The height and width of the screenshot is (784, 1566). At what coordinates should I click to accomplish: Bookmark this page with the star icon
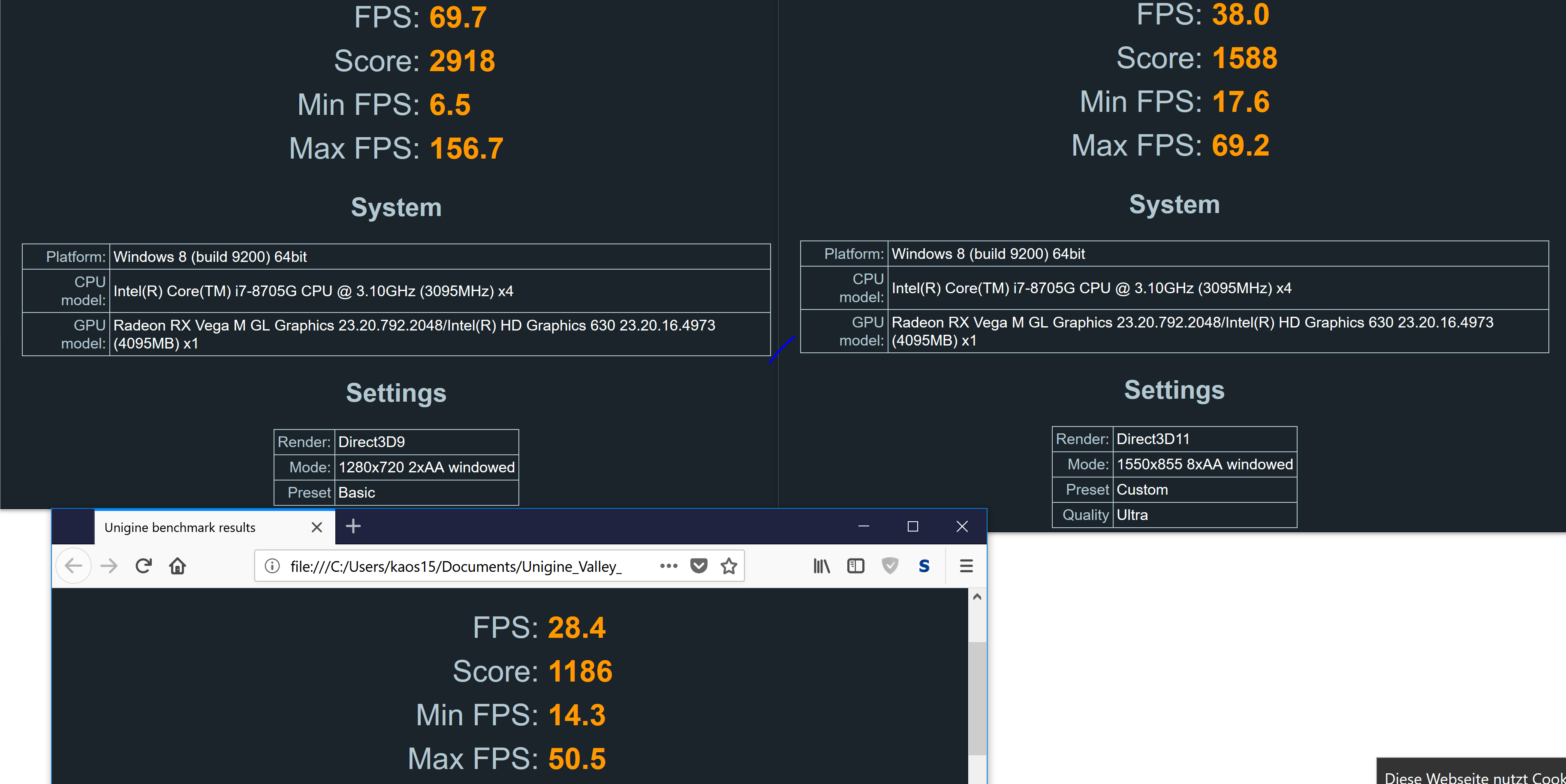728,566
